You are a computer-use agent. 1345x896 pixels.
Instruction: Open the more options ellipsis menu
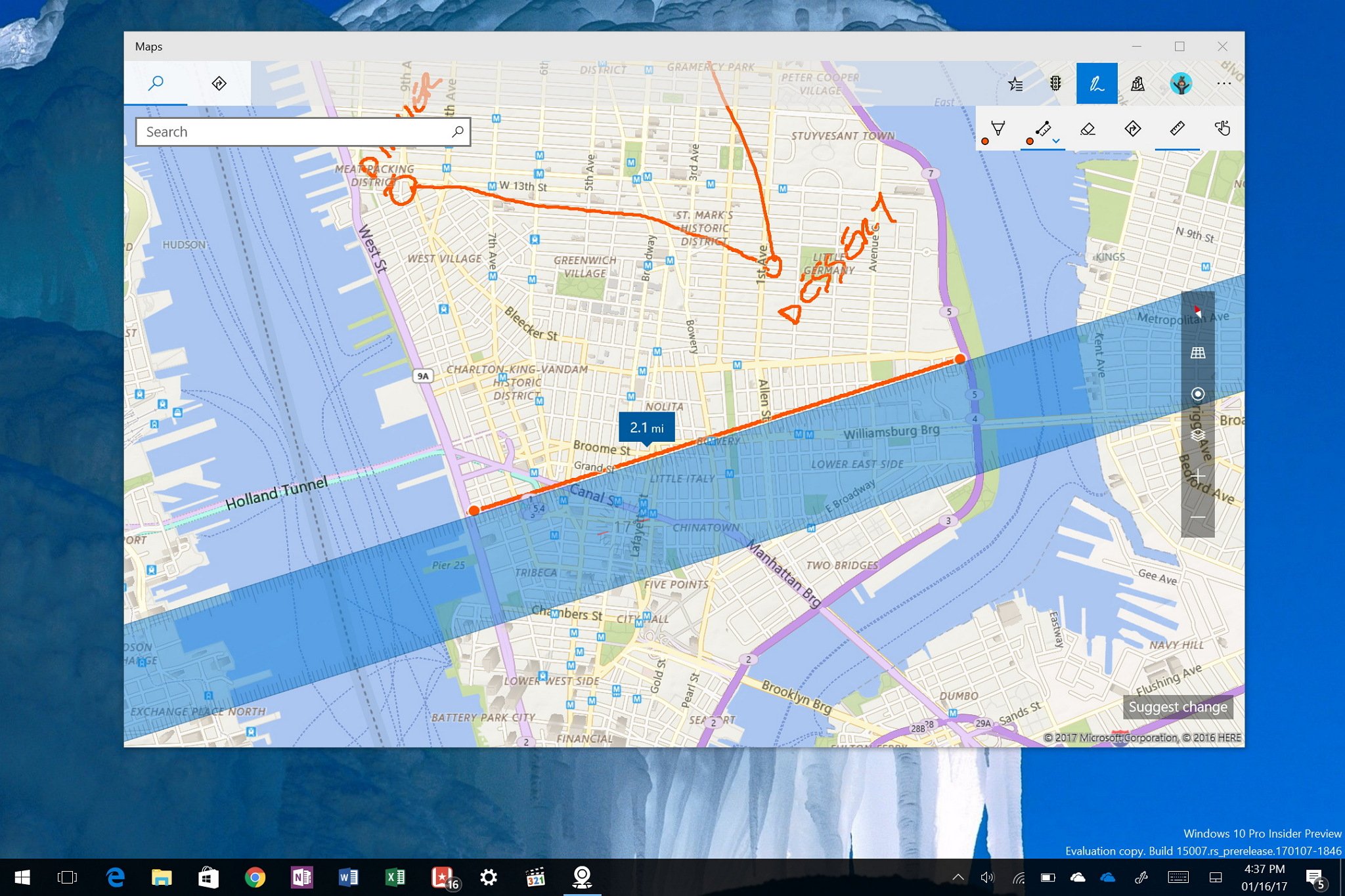click(1224, 84)
